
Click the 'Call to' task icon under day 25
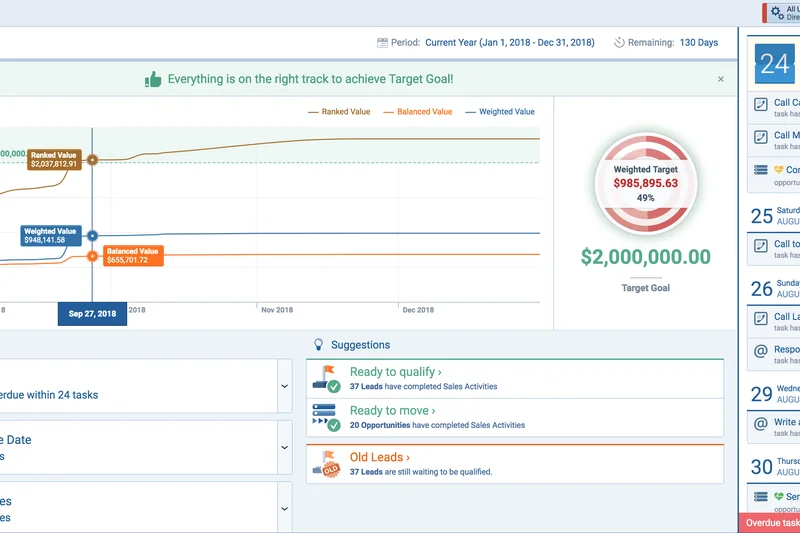(761, 246)
